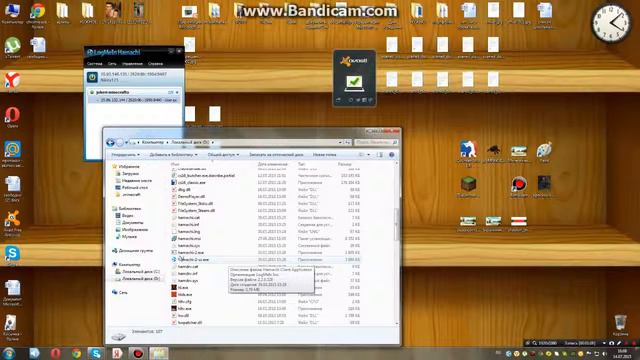Click the Avast status checkmark widget
The height and width of the screenshot is (360, 640).
tap(354, 83)
